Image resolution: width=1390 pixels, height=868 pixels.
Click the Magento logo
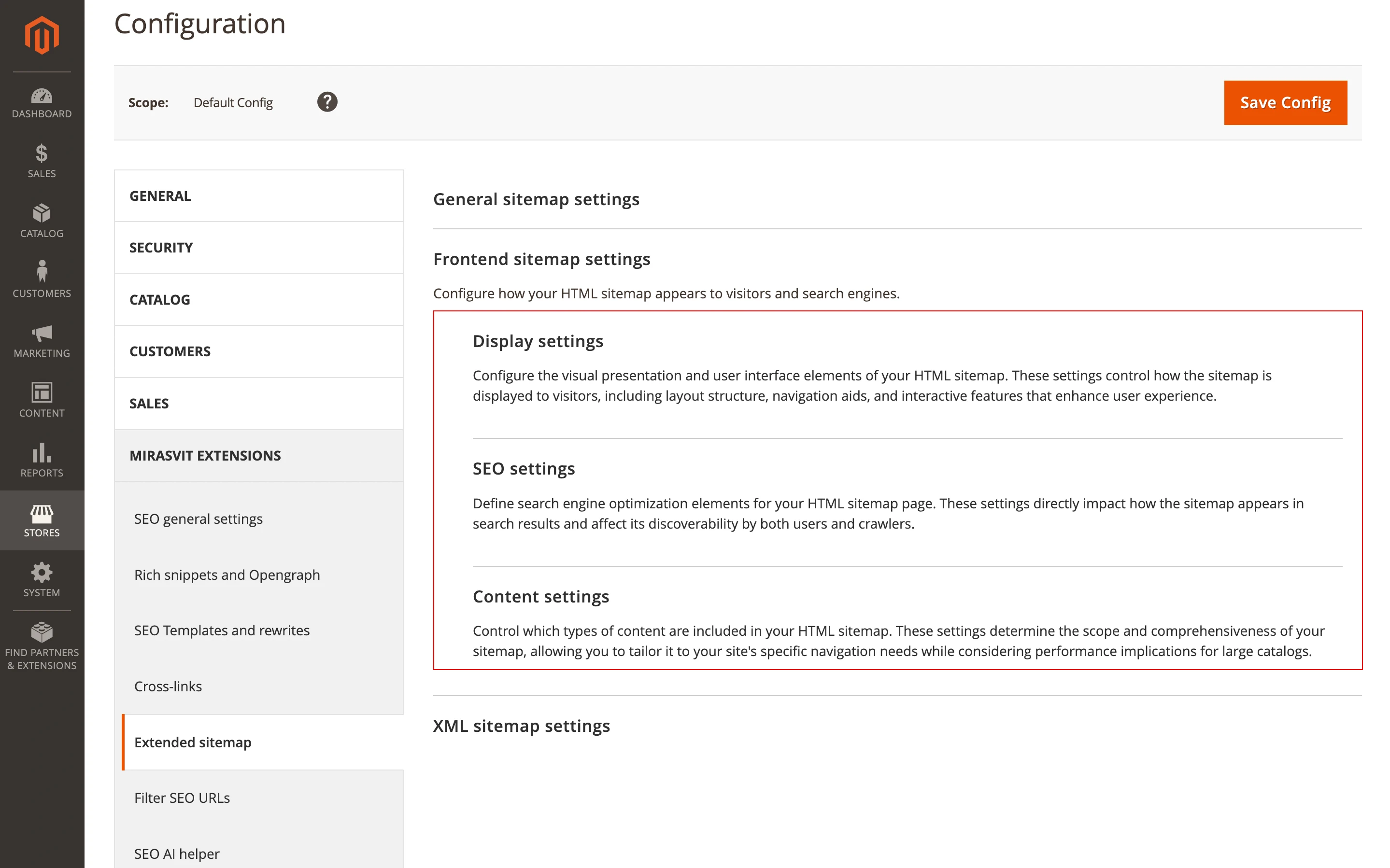tap(41, 34)
